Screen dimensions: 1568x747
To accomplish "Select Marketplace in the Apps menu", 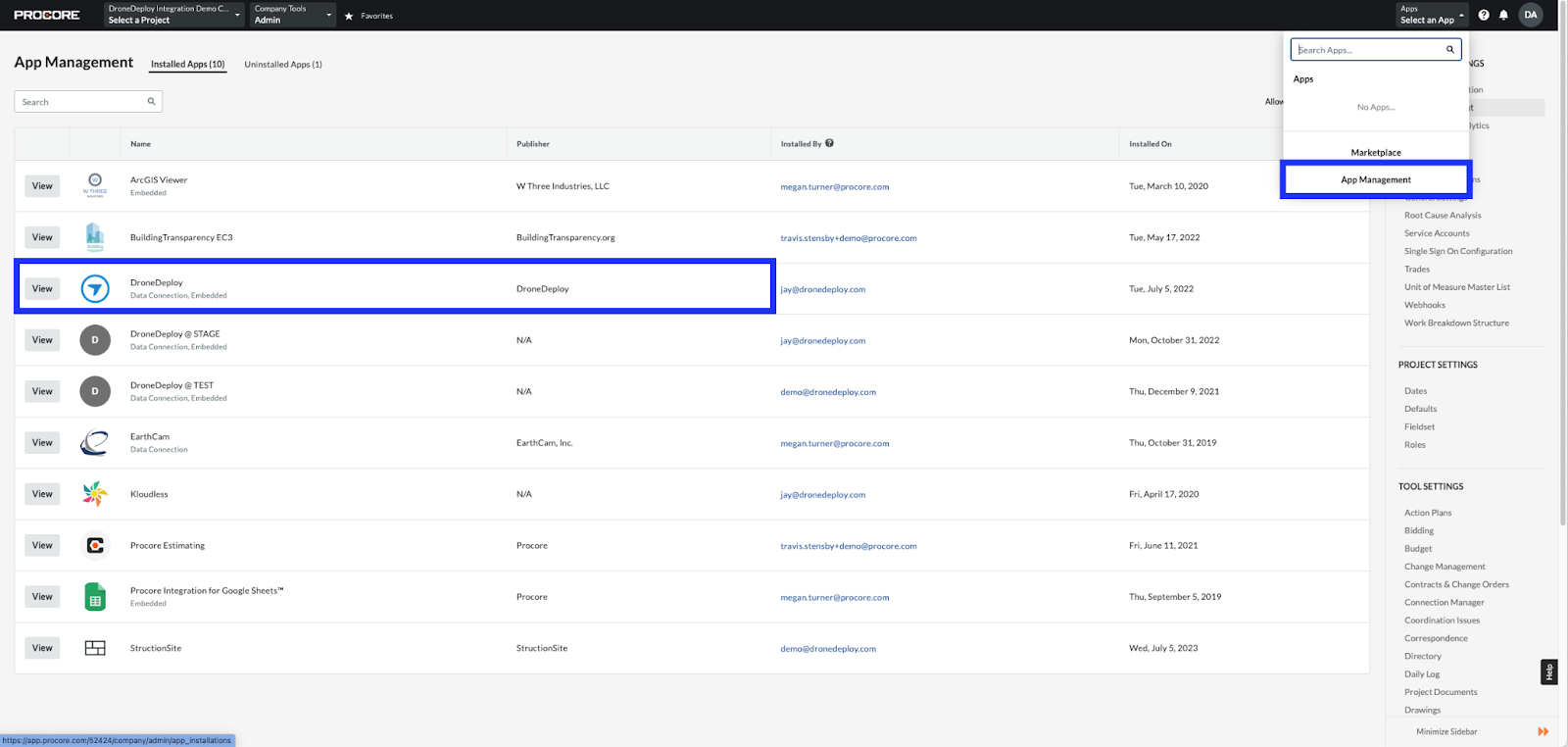I will (1376, 153).
